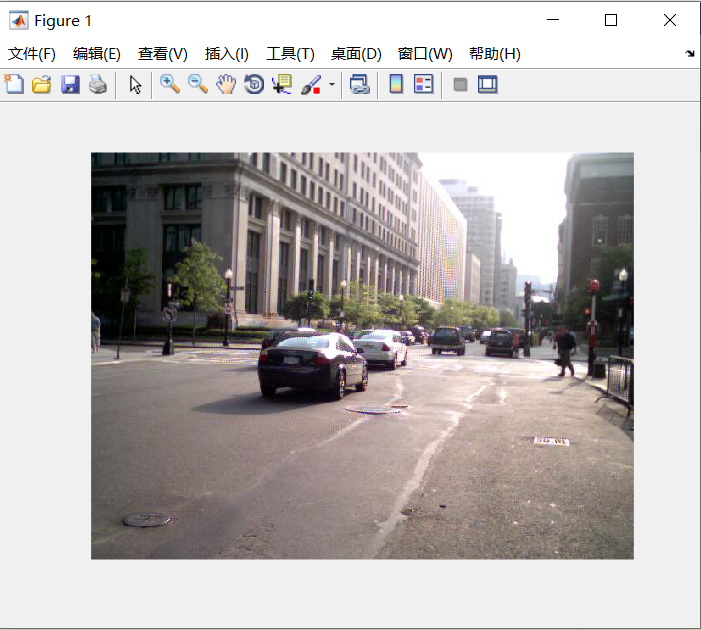
Task: Activate the Brush data tool
Action: [x=311, y=84]
